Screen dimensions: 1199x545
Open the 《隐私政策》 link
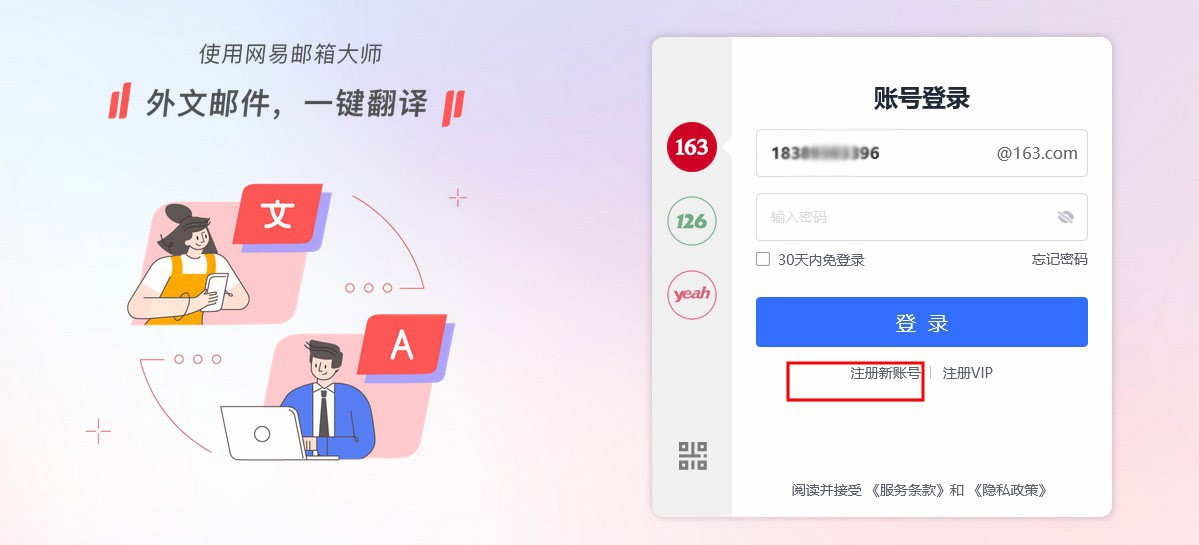[x=1010, y=491]
